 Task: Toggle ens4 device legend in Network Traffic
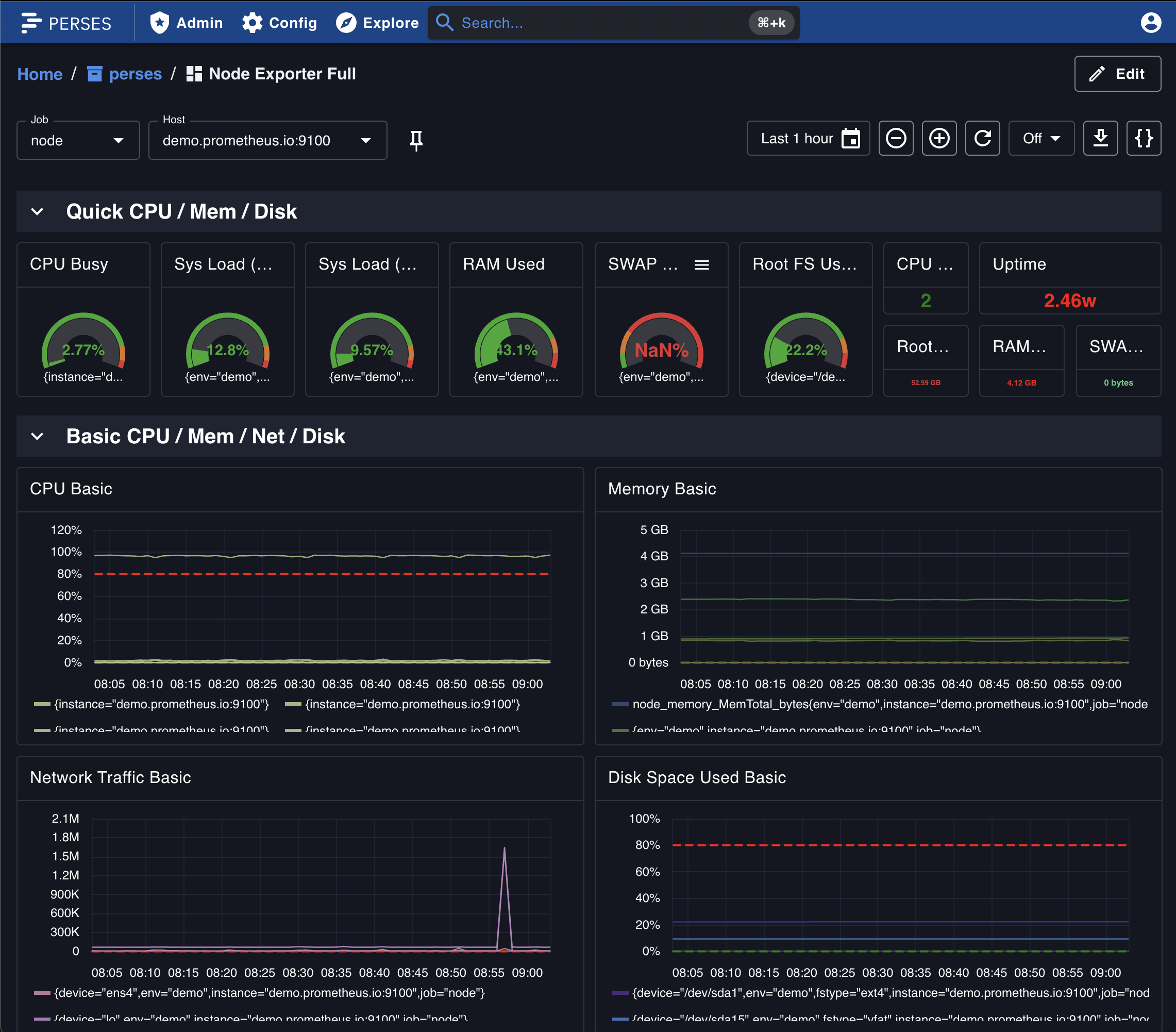tap(268, 993)
